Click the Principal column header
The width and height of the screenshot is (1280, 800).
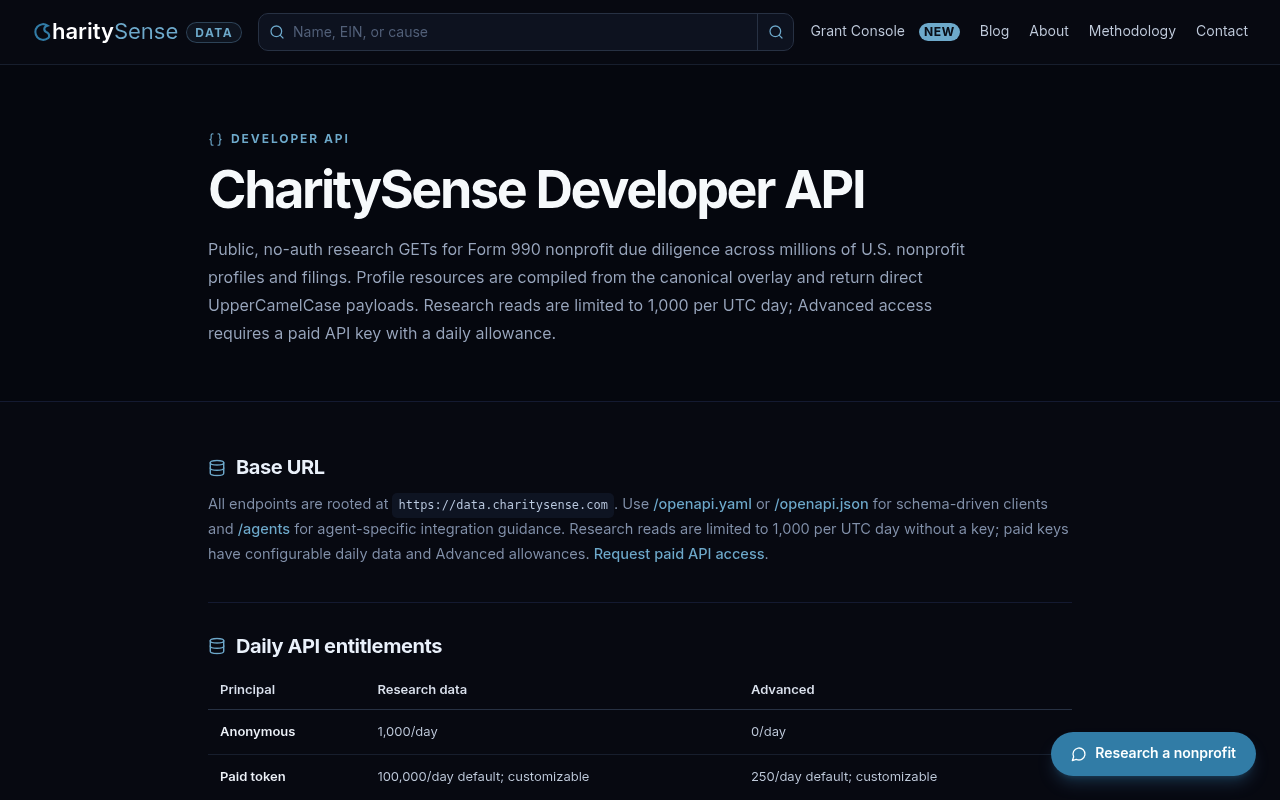[248, 690]
